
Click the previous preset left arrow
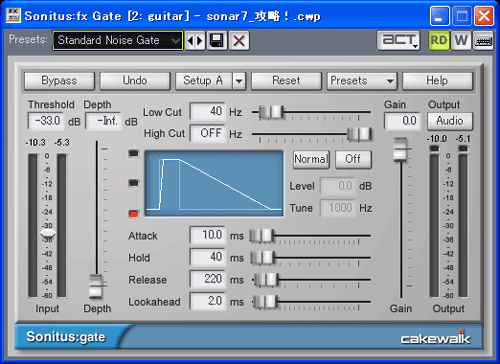[x=190, y=41]
